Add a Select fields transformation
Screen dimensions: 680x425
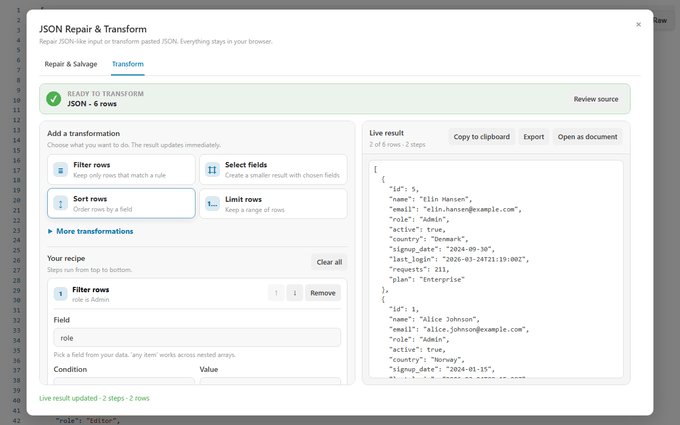(x=273, y=170)
